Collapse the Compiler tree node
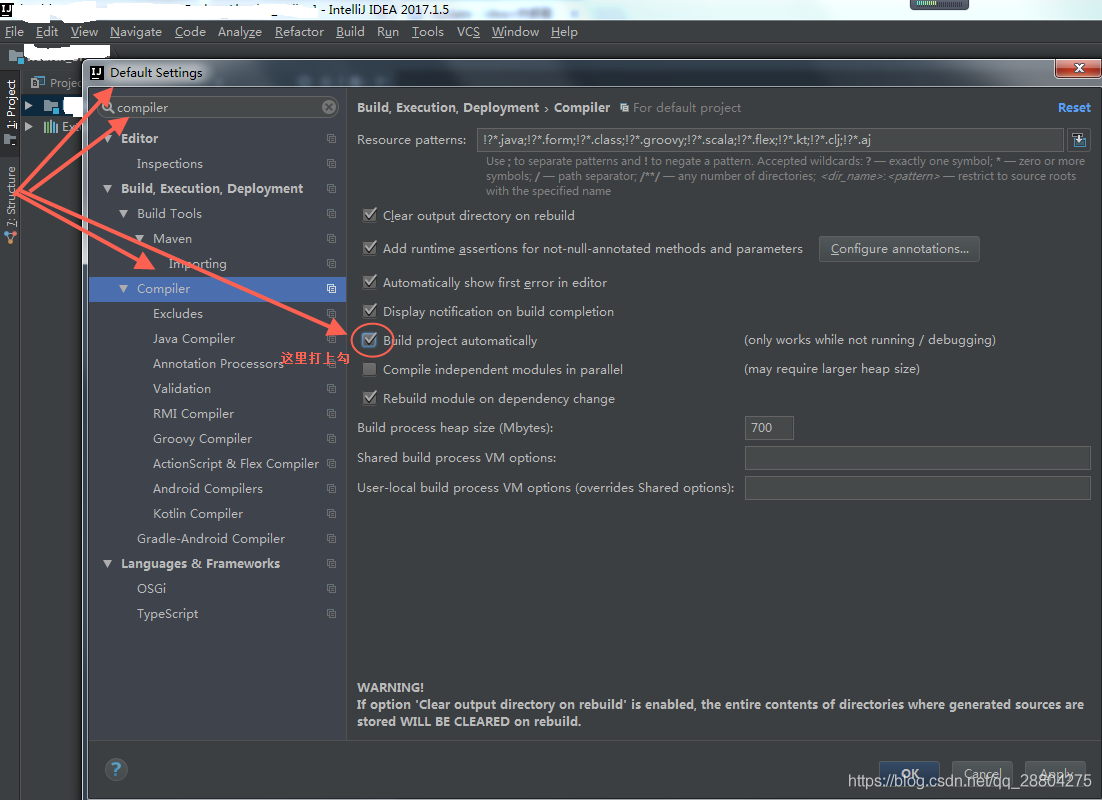The width and height of the screenshot is (1102, 800). point(124,289)
